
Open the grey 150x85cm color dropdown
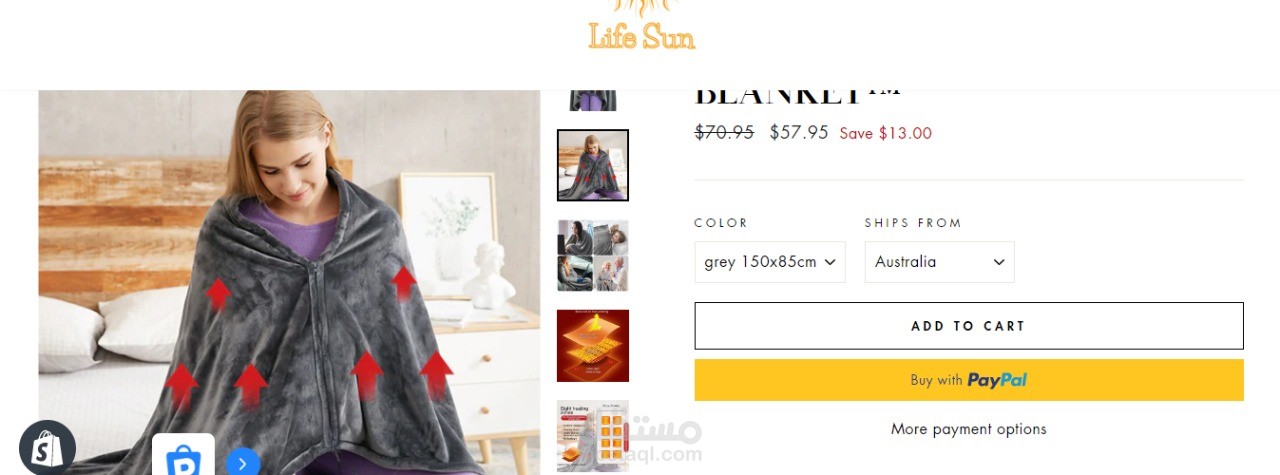[770, 262]
